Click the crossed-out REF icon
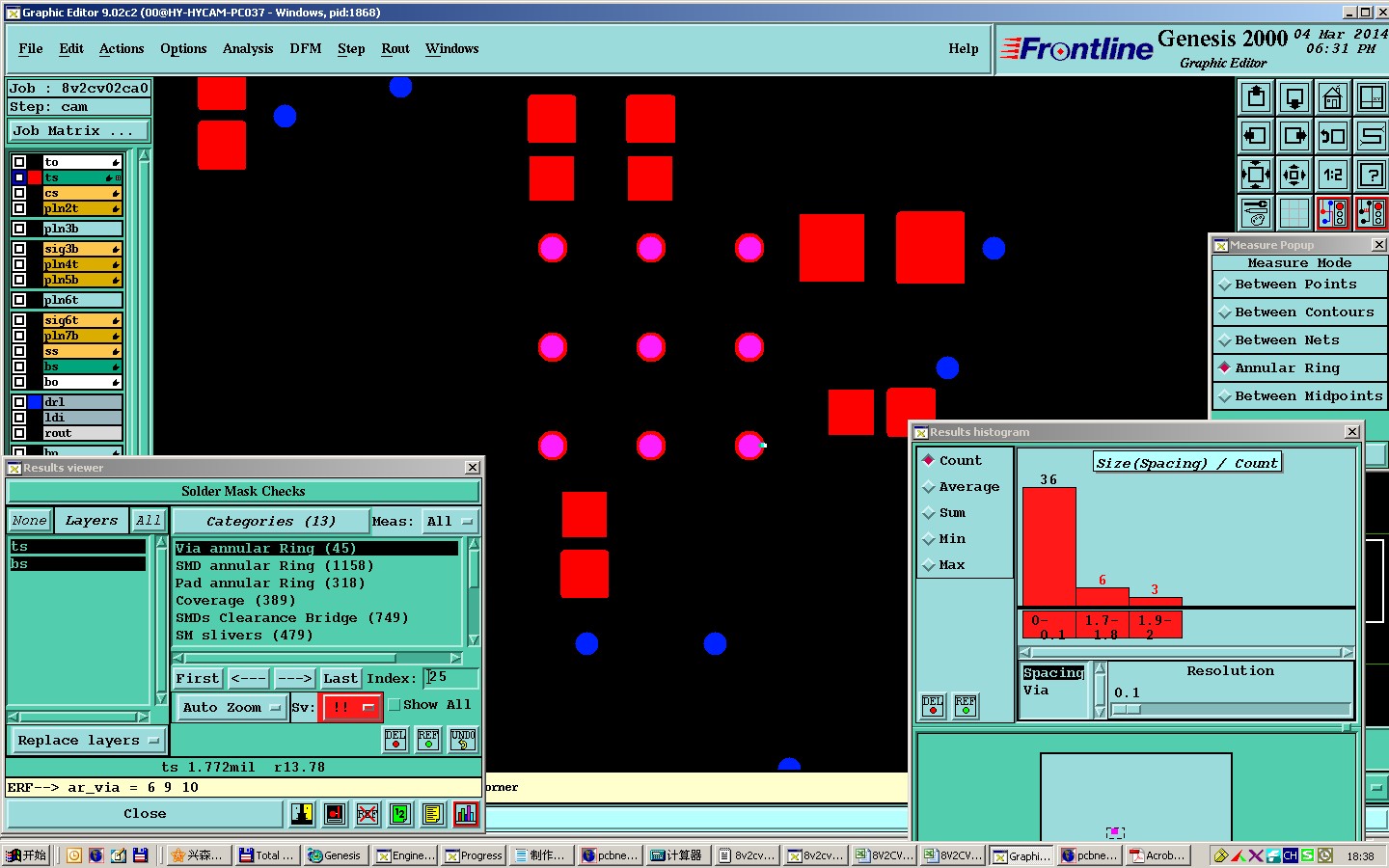Viewport: 1389px width, 868px height. click(x=368, y=814)
